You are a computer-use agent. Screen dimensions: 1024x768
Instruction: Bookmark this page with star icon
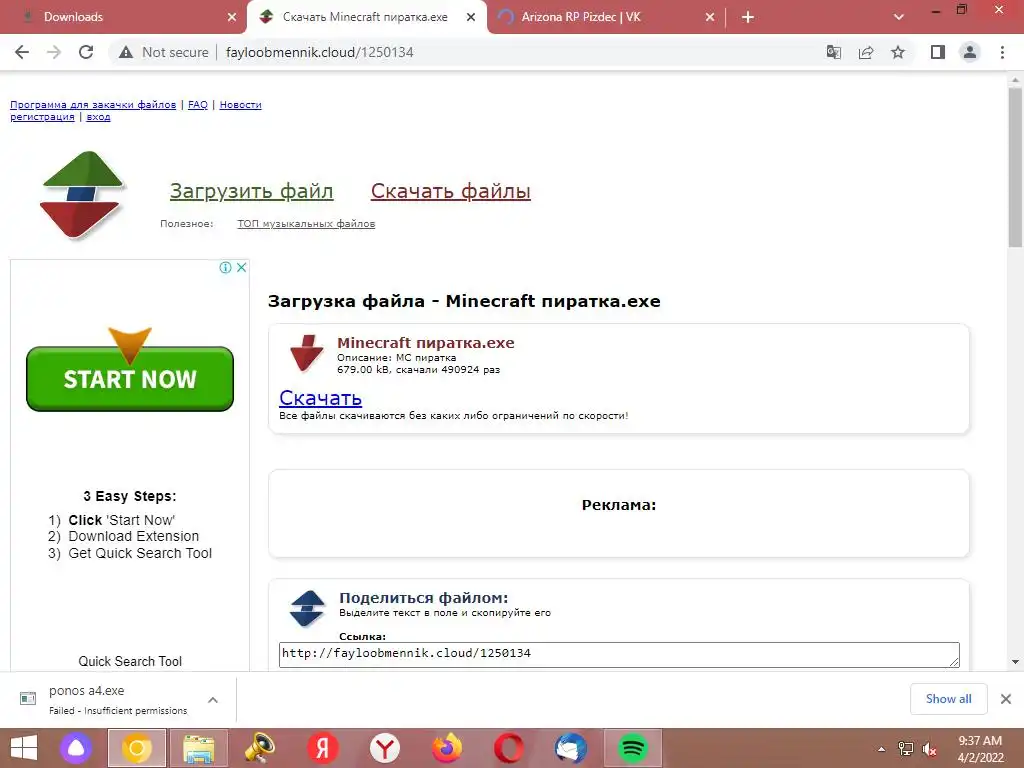pyautogui.click(x=898, y=52)
